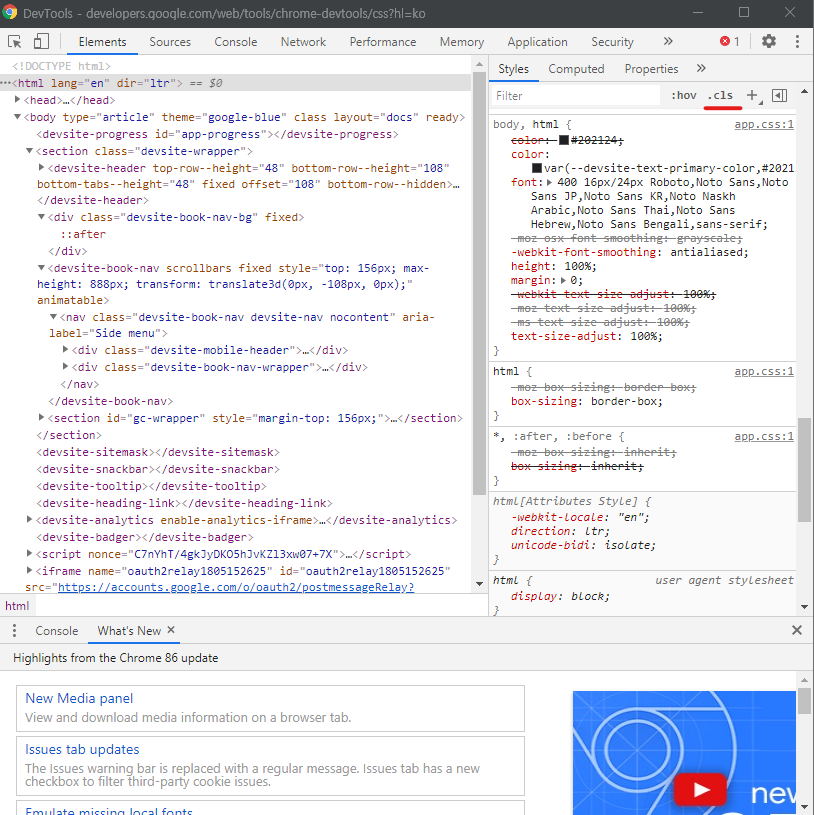Click the red error count indicator

tap(729, 41)
